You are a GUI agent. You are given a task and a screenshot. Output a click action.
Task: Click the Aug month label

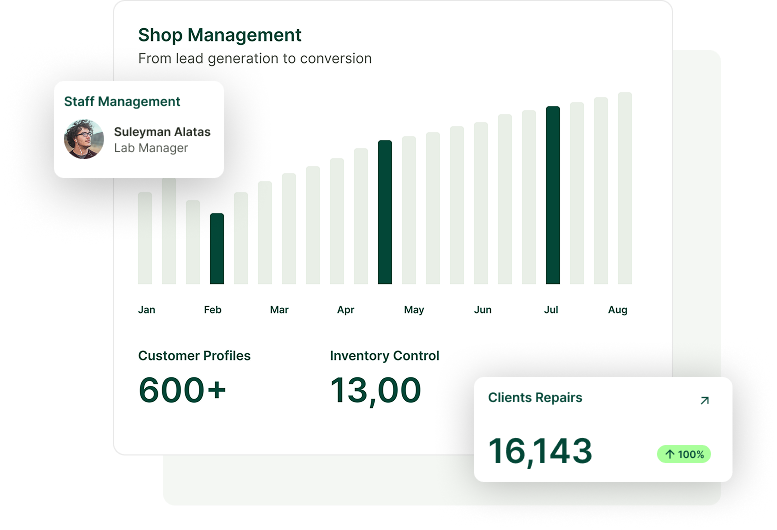(x=618, y=310)
